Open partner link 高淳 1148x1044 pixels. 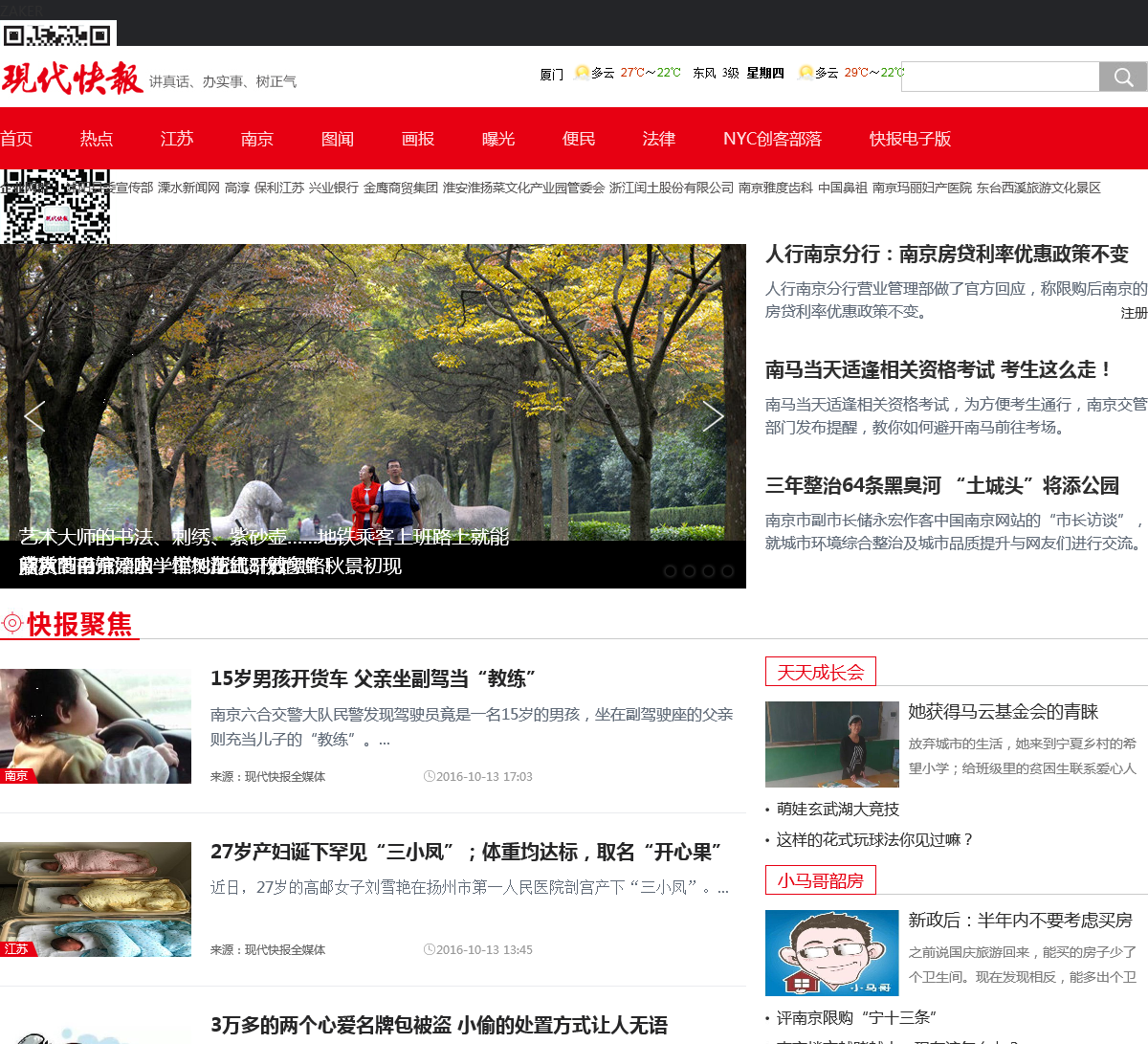tap(237, 188)
